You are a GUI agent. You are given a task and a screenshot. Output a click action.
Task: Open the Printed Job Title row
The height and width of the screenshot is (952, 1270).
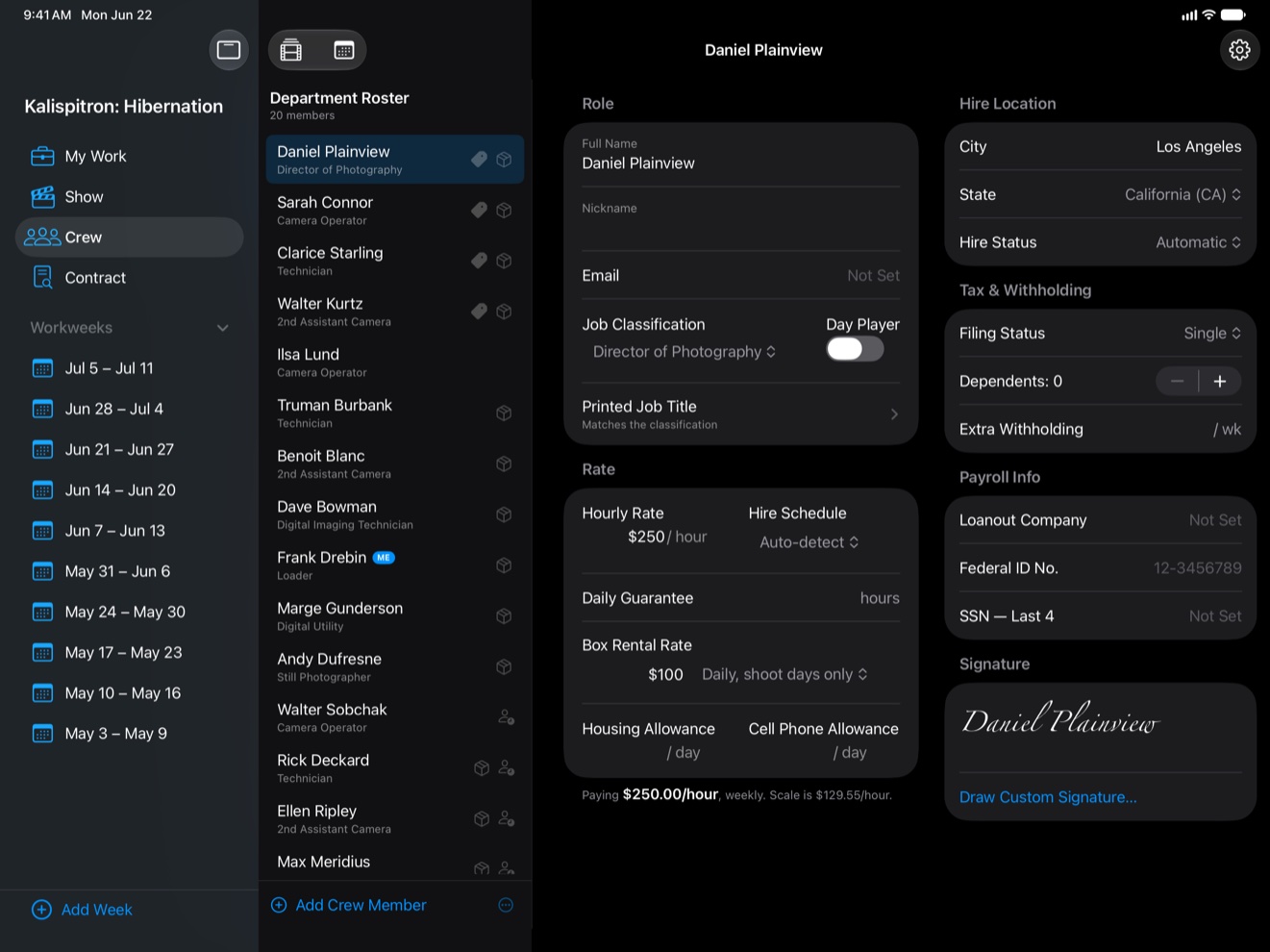[740, 413]
